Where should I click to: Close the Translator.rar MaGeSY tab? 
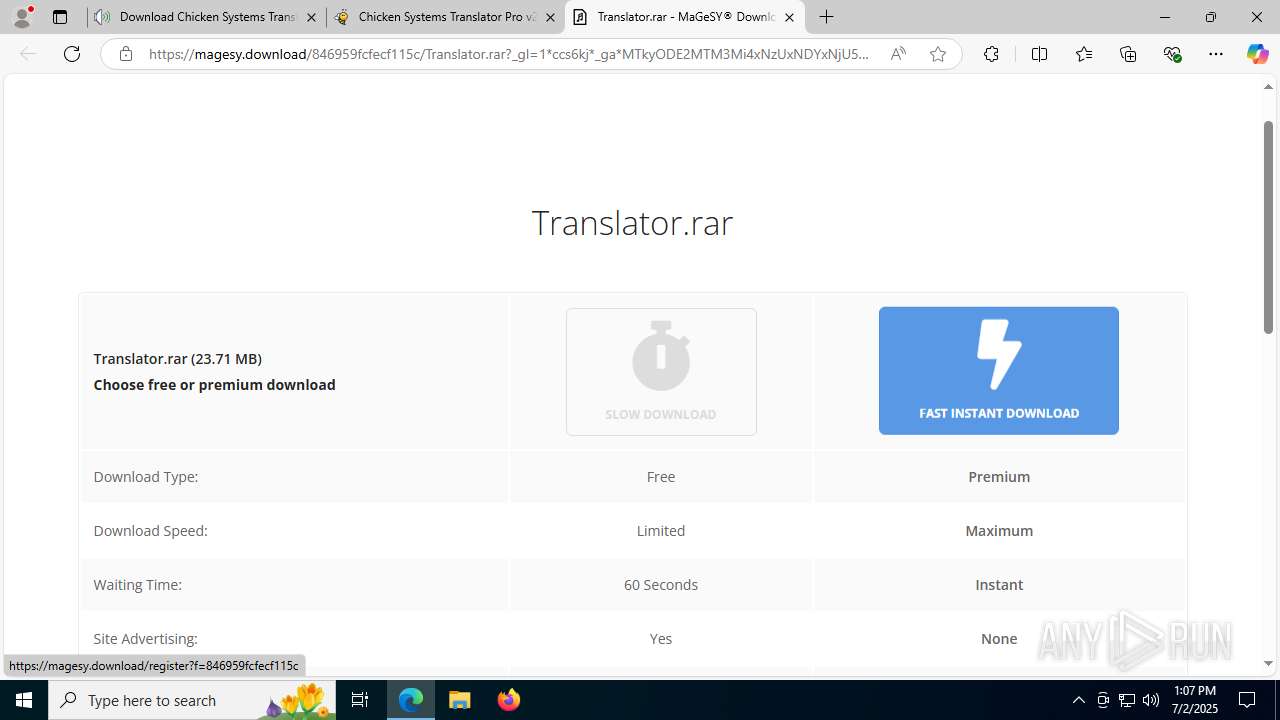pyautogui.click(x=789, y=17)
